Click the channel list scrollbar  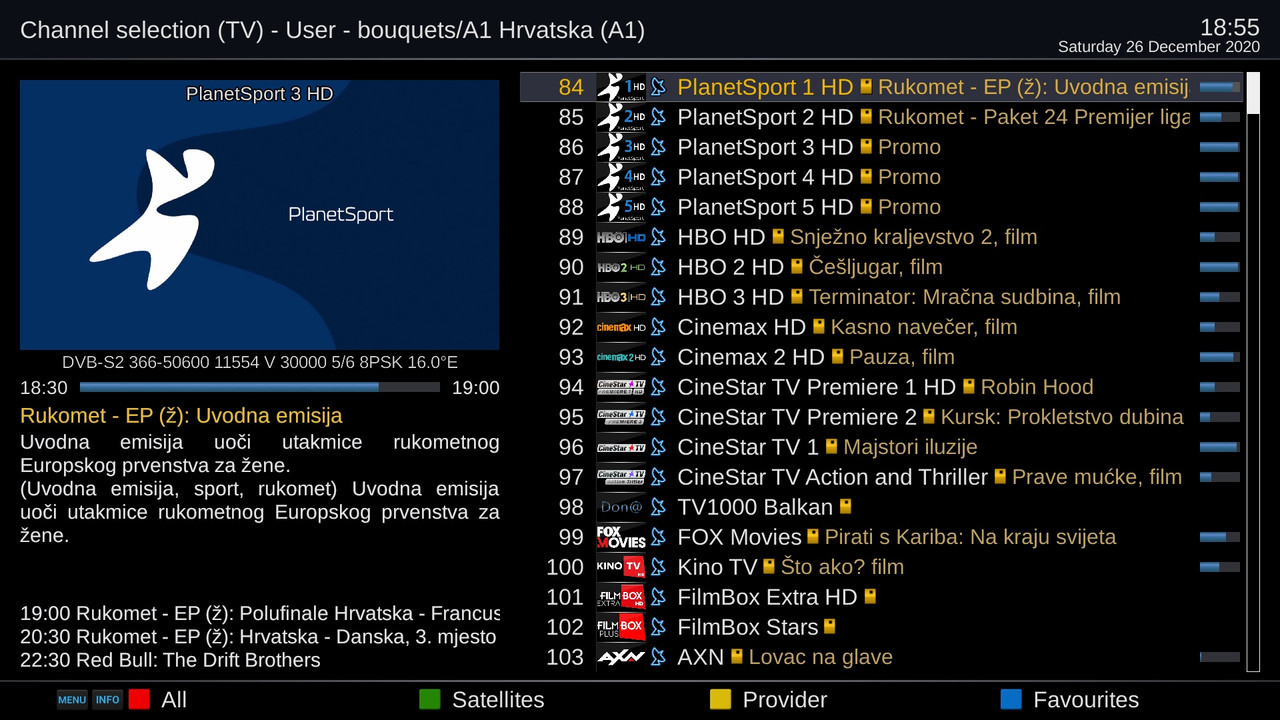pyautogui.click(x=1253, y=372)
